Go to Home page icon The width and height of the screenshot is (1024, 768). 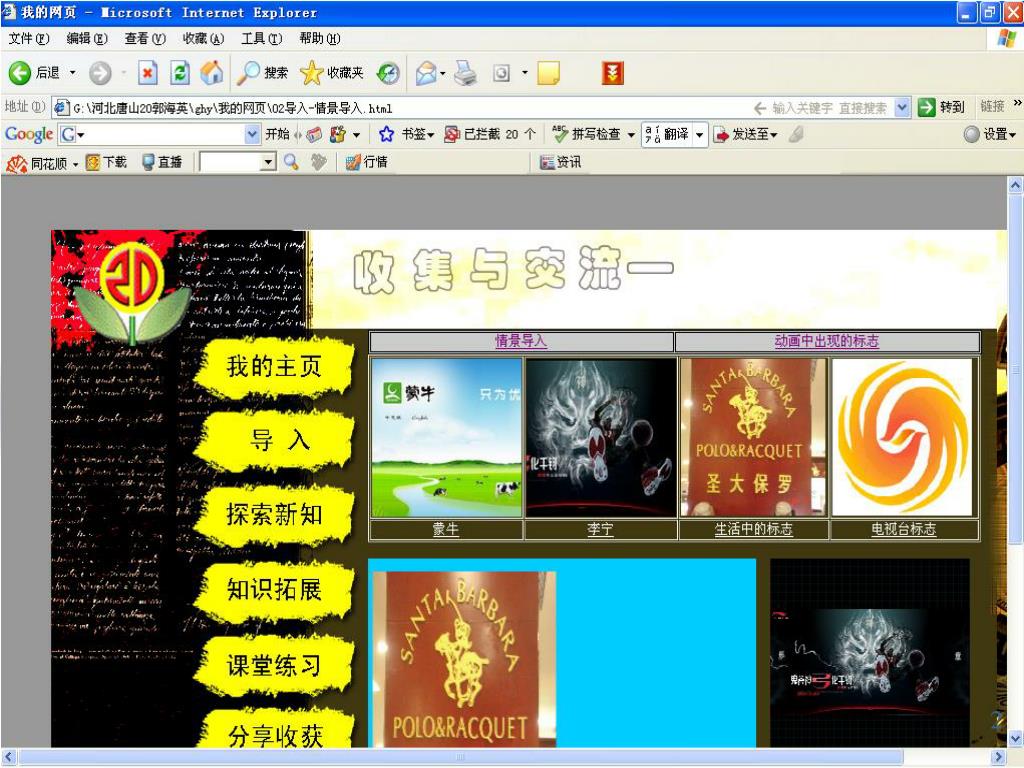(x=211, y=73)
